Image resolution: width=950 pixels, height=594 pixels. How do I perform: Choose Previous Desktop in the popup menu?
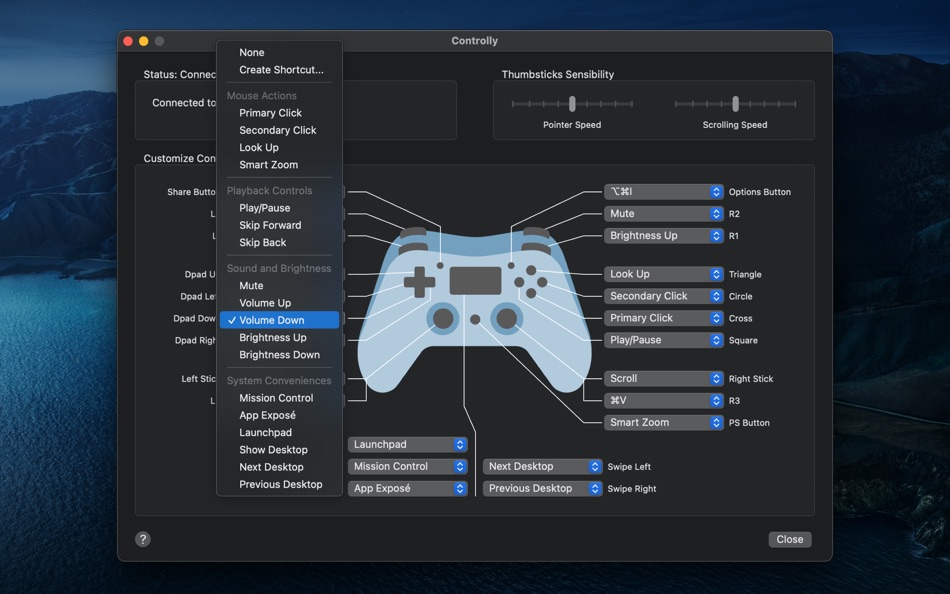click(x=279, y=484)
